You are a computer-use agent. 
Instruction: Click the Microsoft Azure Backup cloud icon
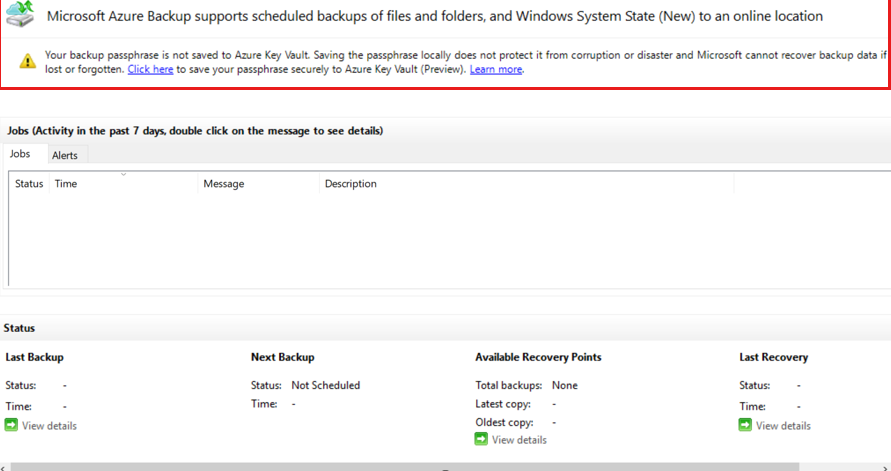click(21, 15)
